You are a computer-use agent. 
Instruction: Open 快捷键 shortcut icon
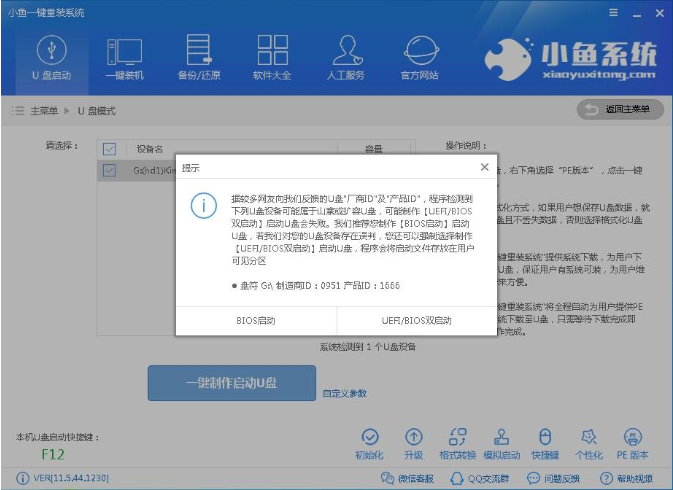coord(546,444)
